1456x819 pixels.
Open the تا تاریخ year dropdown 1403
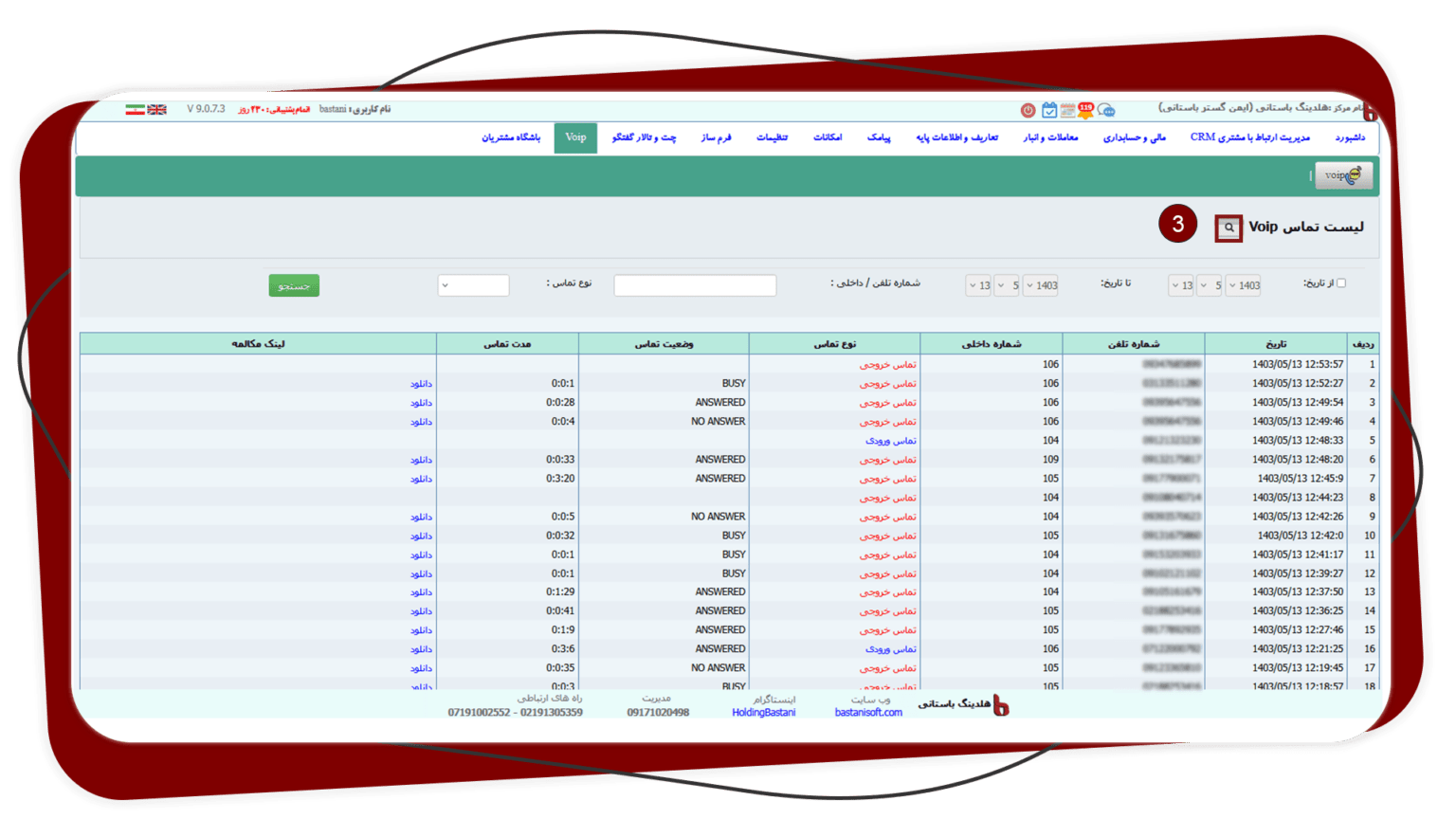(1041, 285)
